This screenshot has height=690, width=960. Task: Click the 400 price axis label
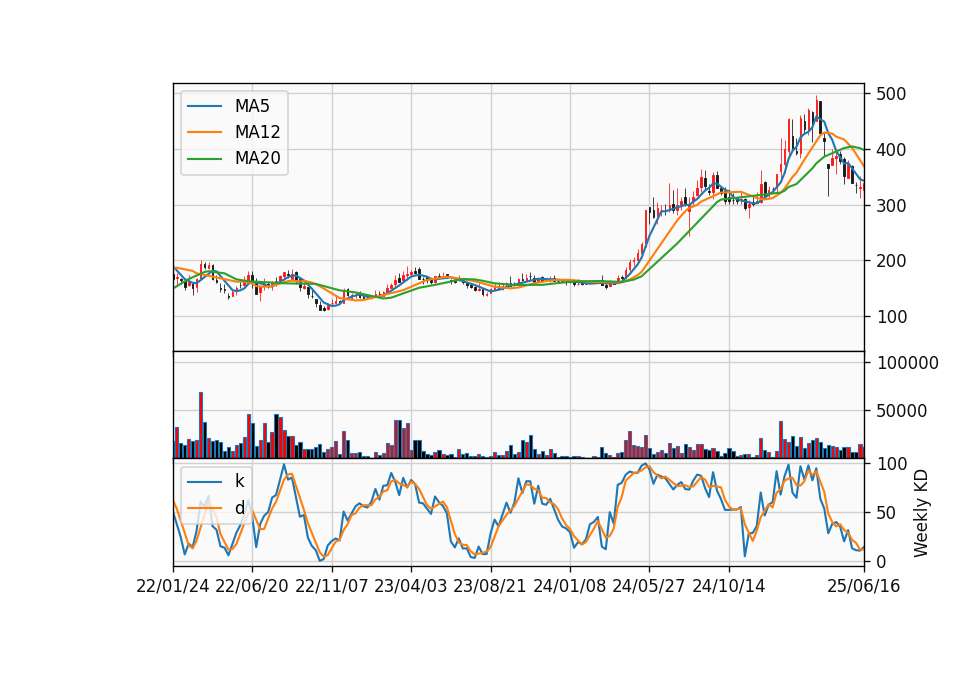pyautogui.click(x=891, y=150)
